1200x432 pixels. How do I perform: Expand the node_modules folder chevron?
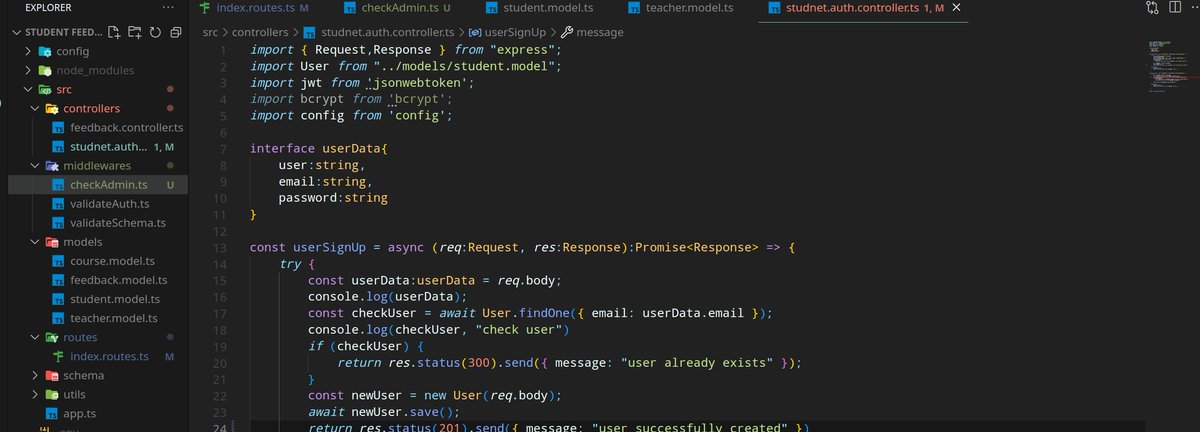[x=26, y=70]
